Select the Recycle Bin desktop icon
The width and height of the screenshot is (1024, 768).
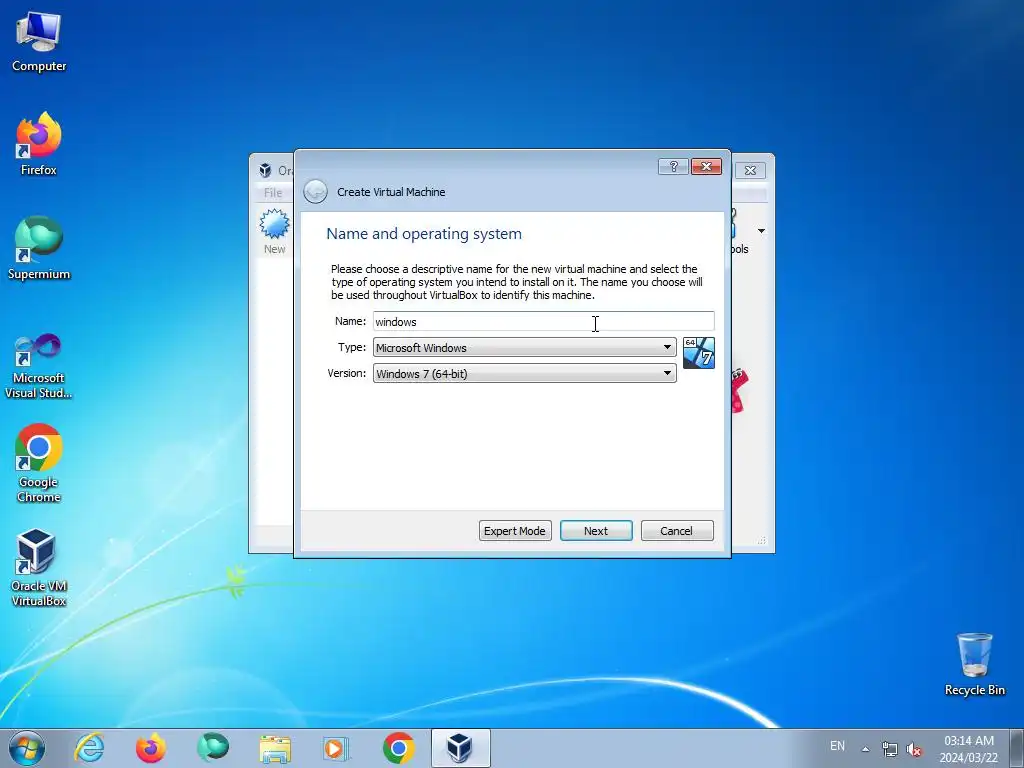[974, 664]
